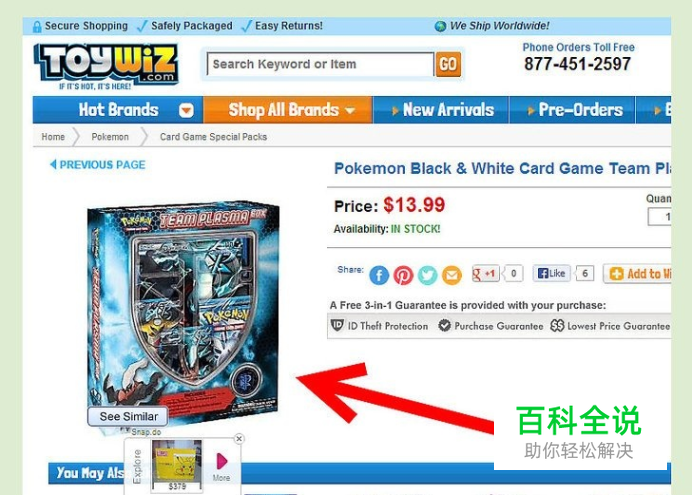Screen dimensions: 692x495
Task: Focus the Search Keyword or Item field
Action: pos(321,64)
